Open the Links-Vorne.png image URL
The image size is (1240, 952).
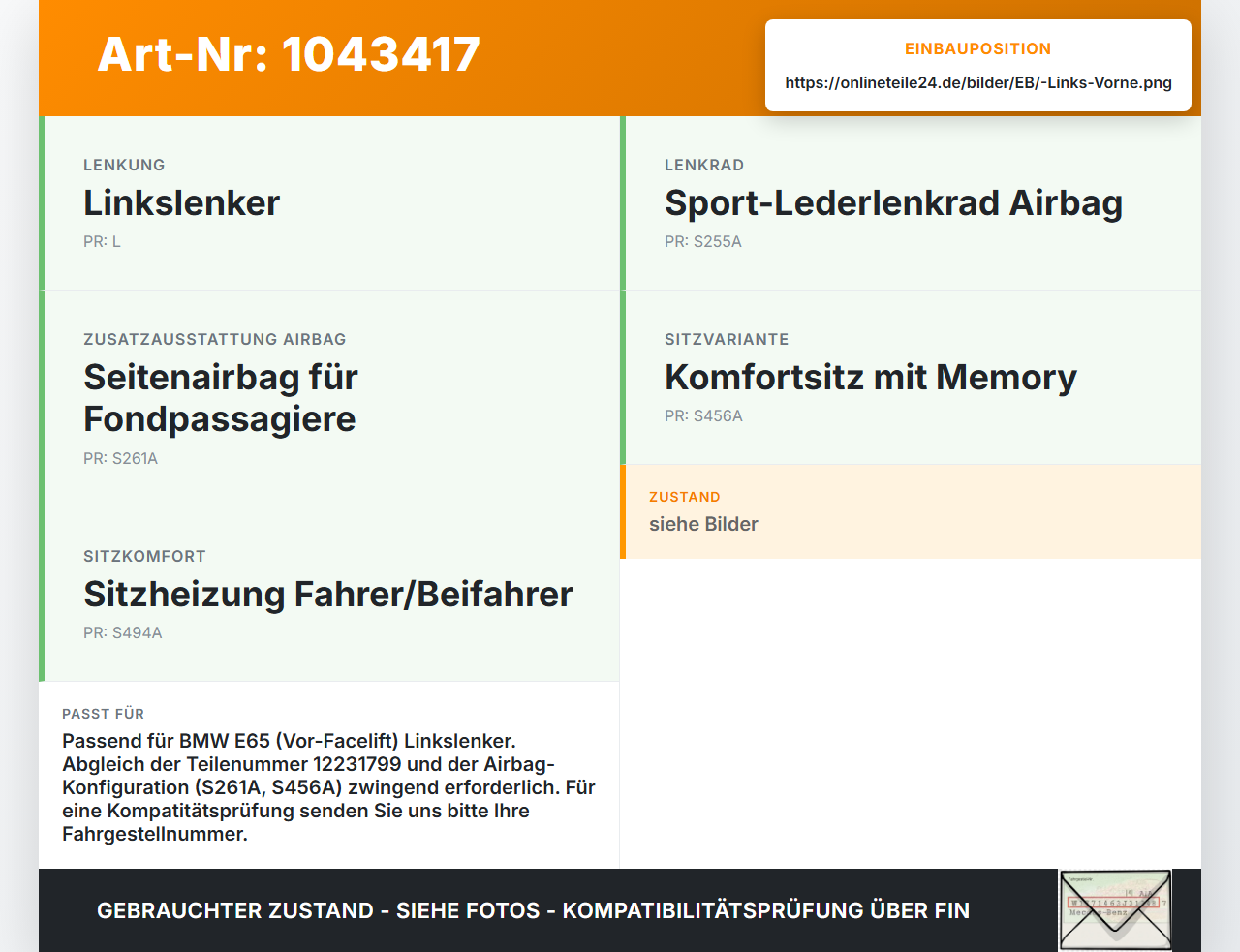[x=978, y=82]
